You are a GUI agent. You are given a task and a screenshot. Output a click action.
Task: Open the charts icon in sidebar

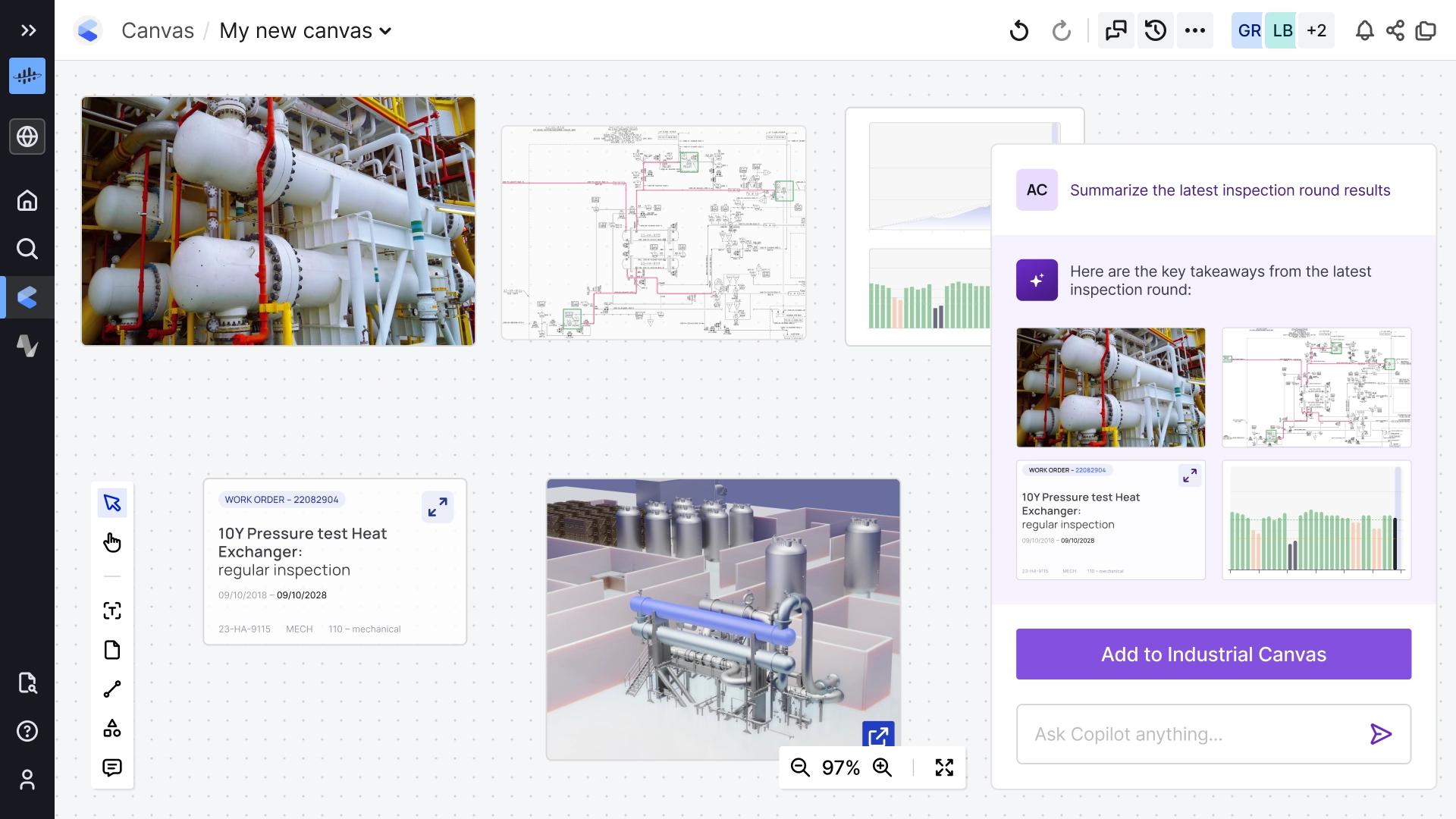click(x=27, y=346)
